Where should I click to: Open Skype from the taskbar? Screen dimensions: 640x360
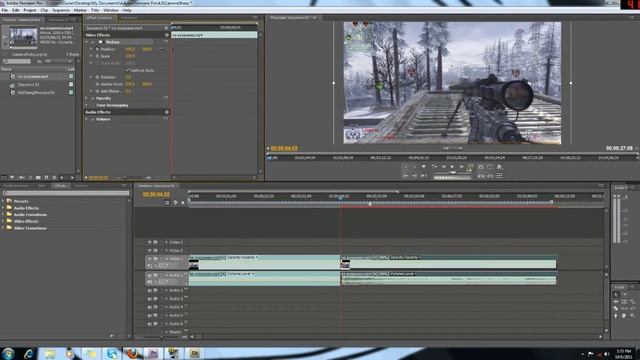111,353
